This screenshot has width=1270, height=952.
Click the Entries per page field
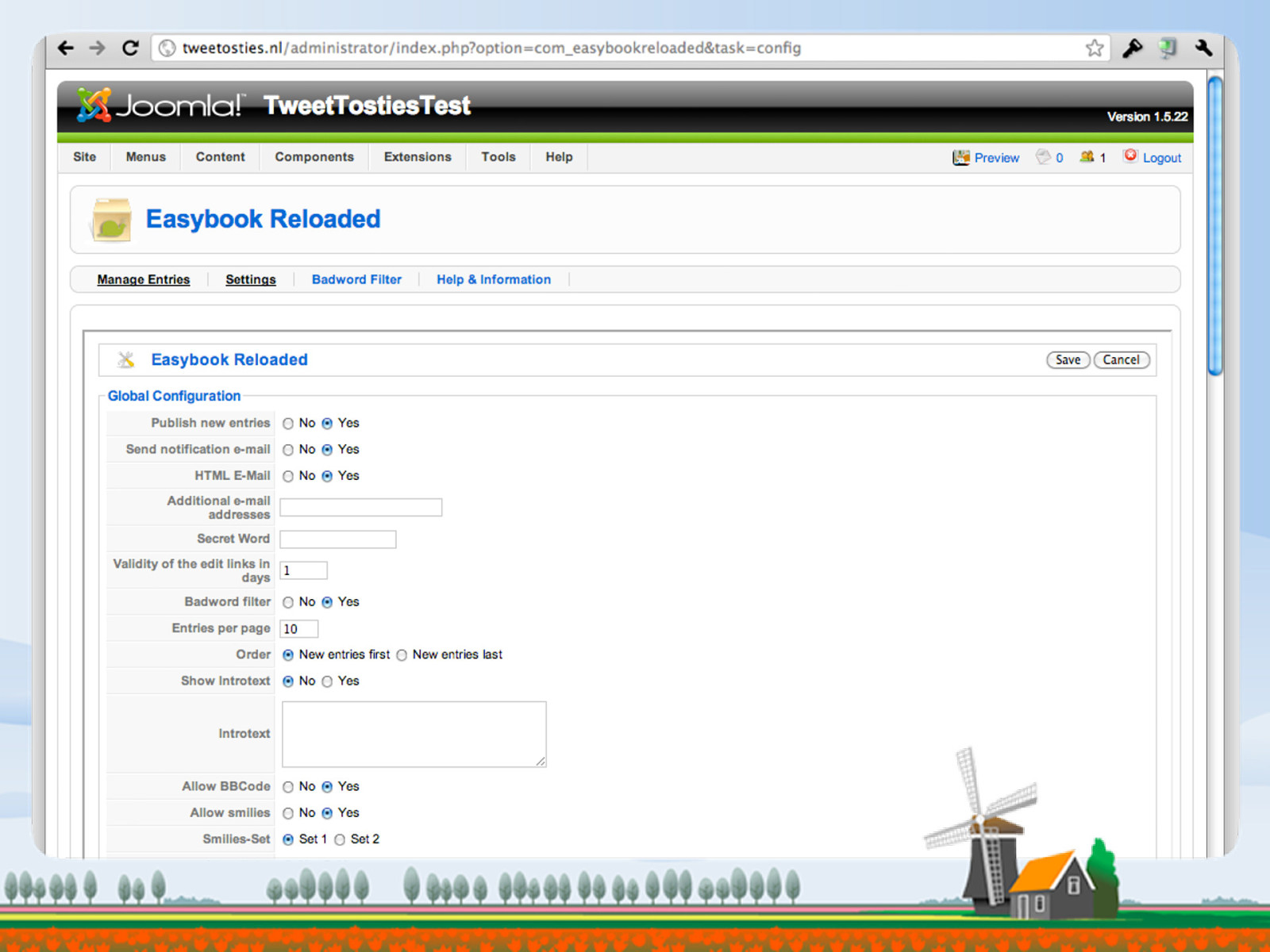point(299,629)
